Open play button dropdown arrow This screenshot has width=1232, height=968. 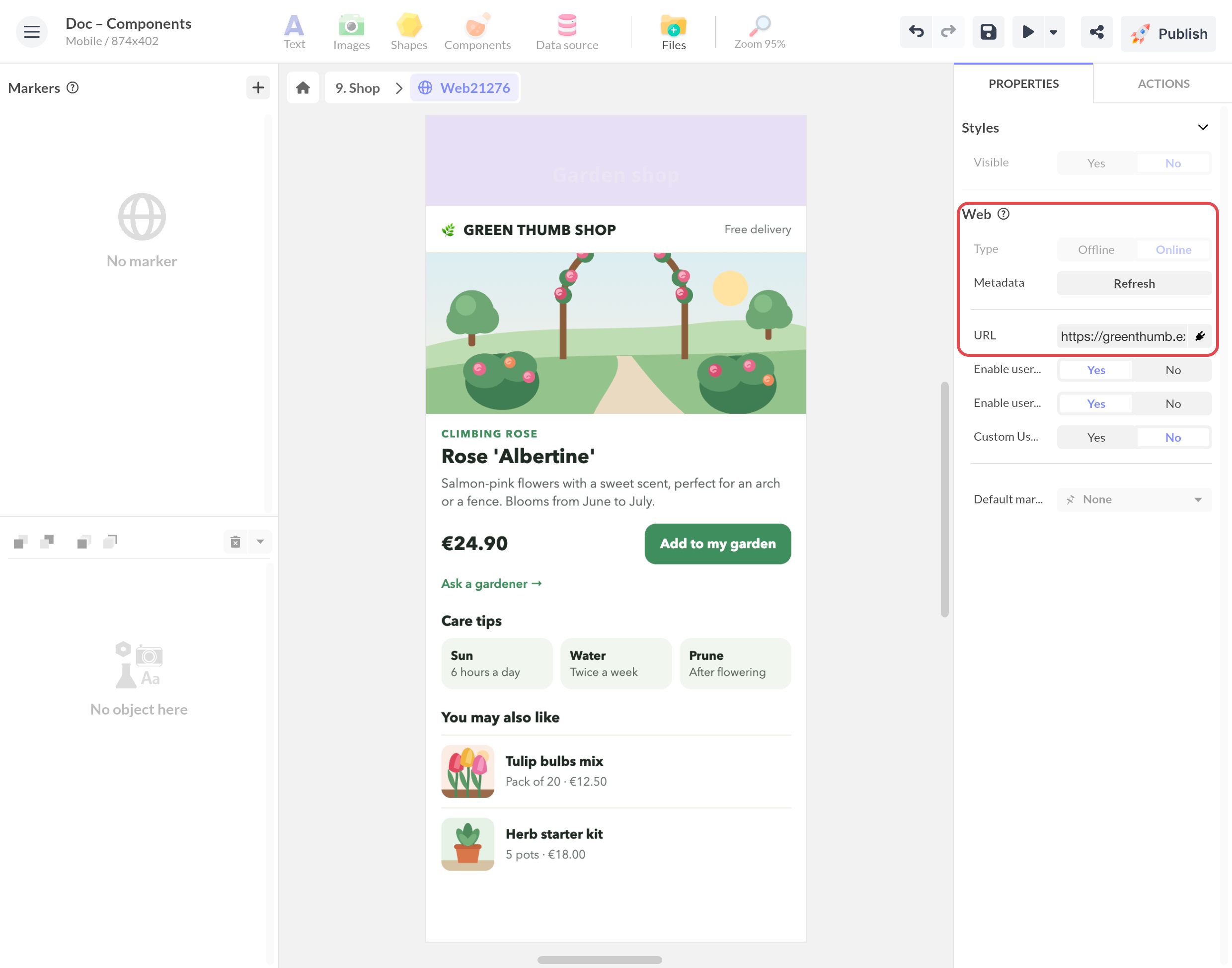[x=1054, y=32]
